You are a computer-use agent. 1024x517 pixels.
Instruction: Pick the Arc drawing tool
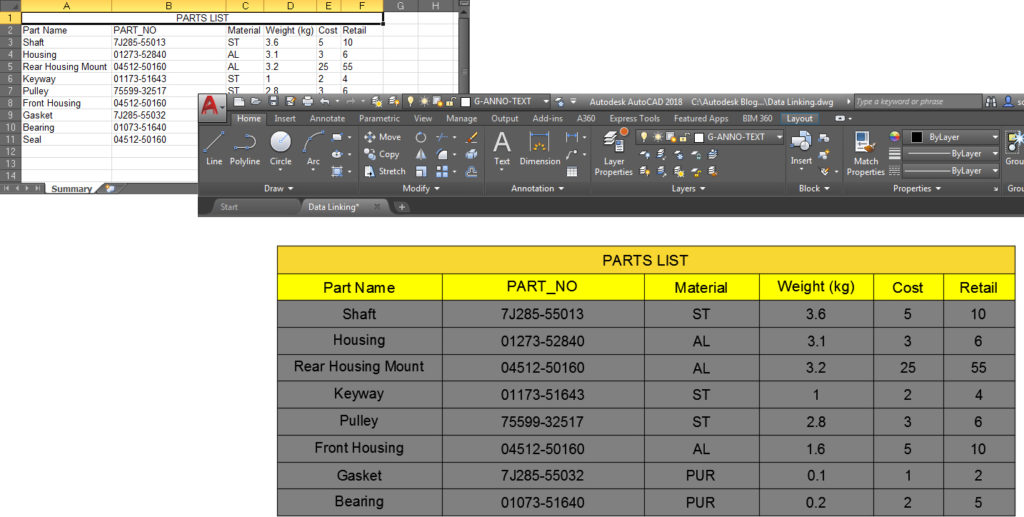313,149
